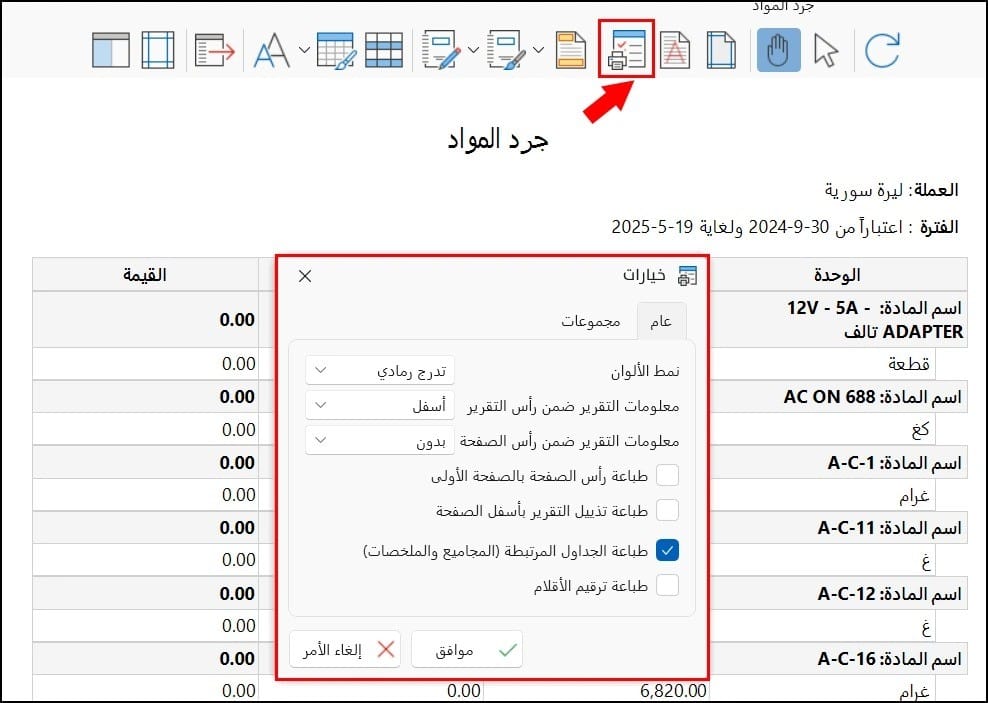Click the page with red letter A icon
The image size is (988, 703).
click(x=675, y=50)
